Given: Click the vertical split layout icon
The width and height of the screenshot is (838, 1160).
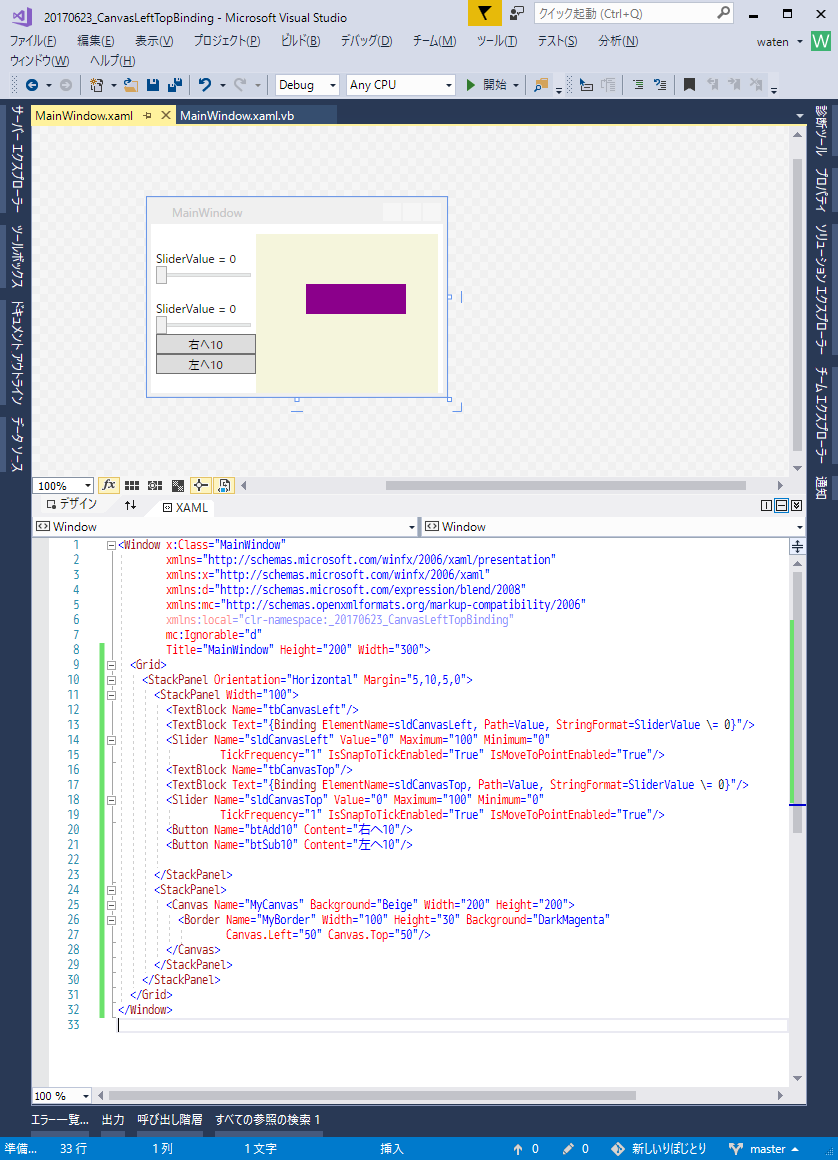Looking at the screenshot, I should tap(766, 505).
